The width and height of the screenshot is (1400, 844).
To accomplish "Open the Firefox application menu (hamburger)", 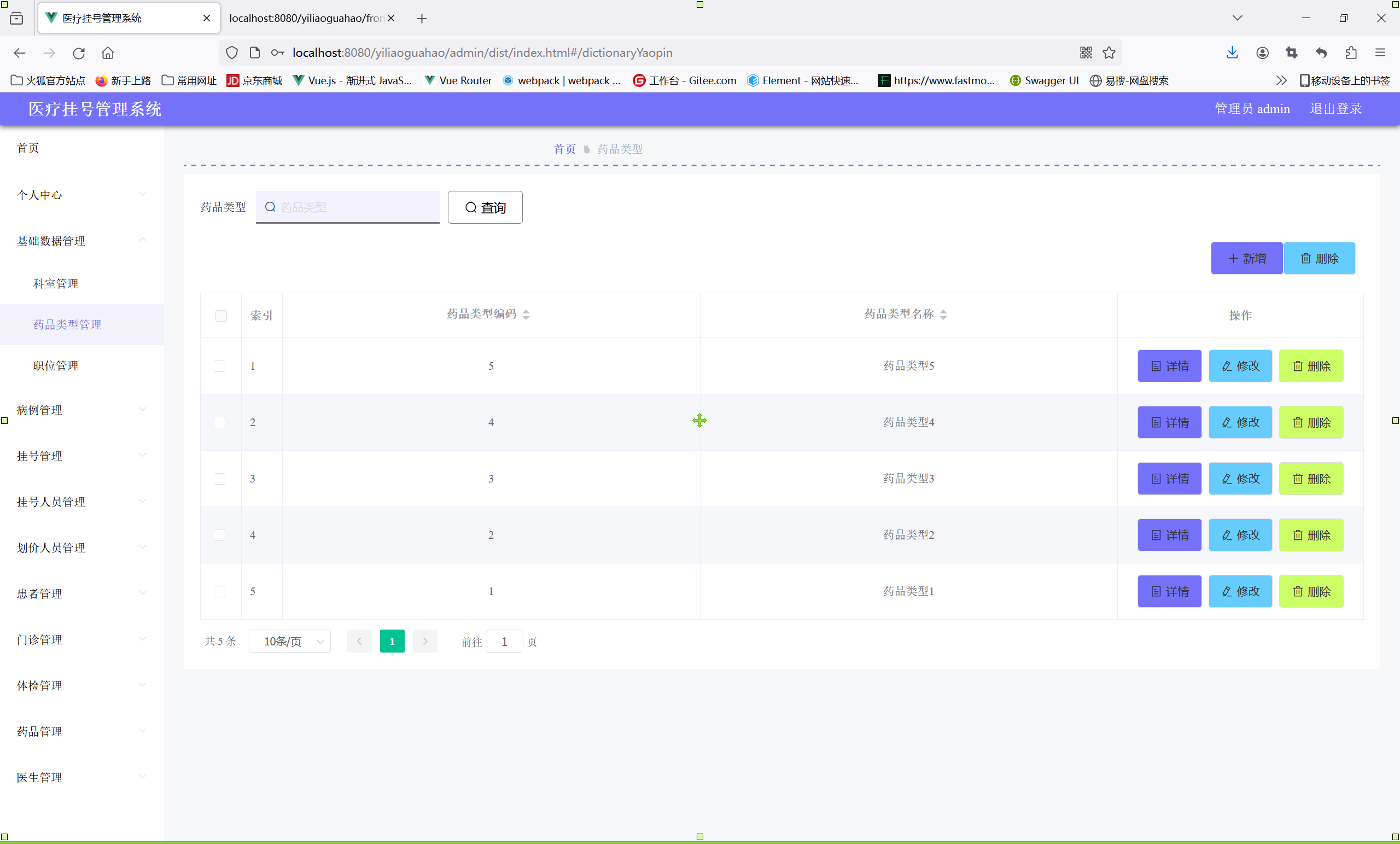I will pos(1381,53).
